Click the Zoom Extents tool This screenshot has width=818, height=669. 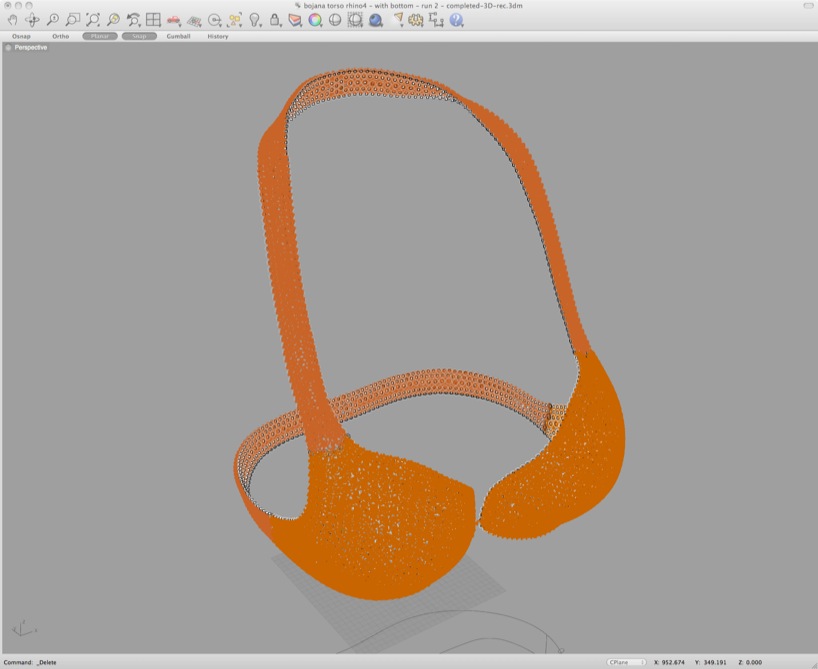[x=93, y=20]
